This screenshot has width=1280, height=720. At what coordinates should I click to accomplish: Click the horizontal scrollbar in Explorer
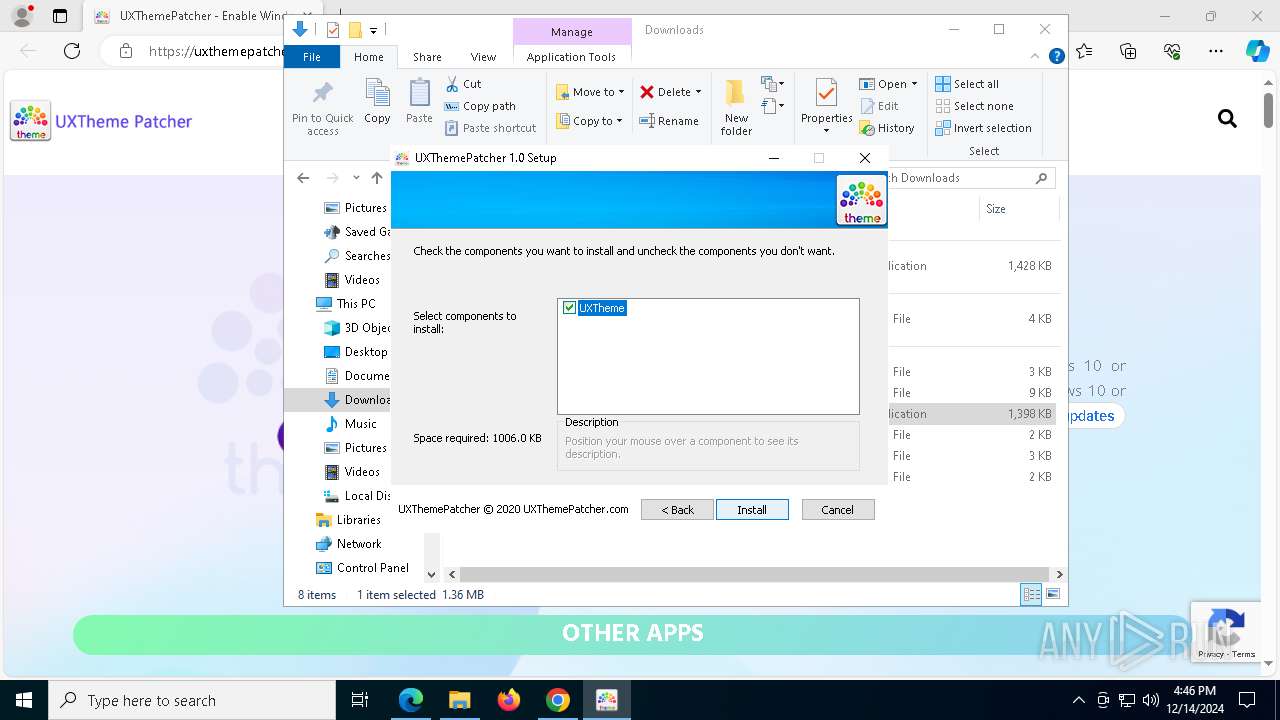coord(755,575)
